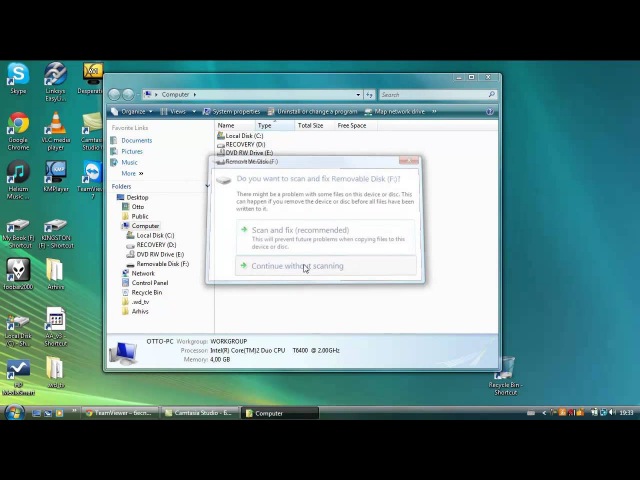Collapse the Folders pane chevron
The width and height of the screenshot is (640, 480).
pos(207,186)
